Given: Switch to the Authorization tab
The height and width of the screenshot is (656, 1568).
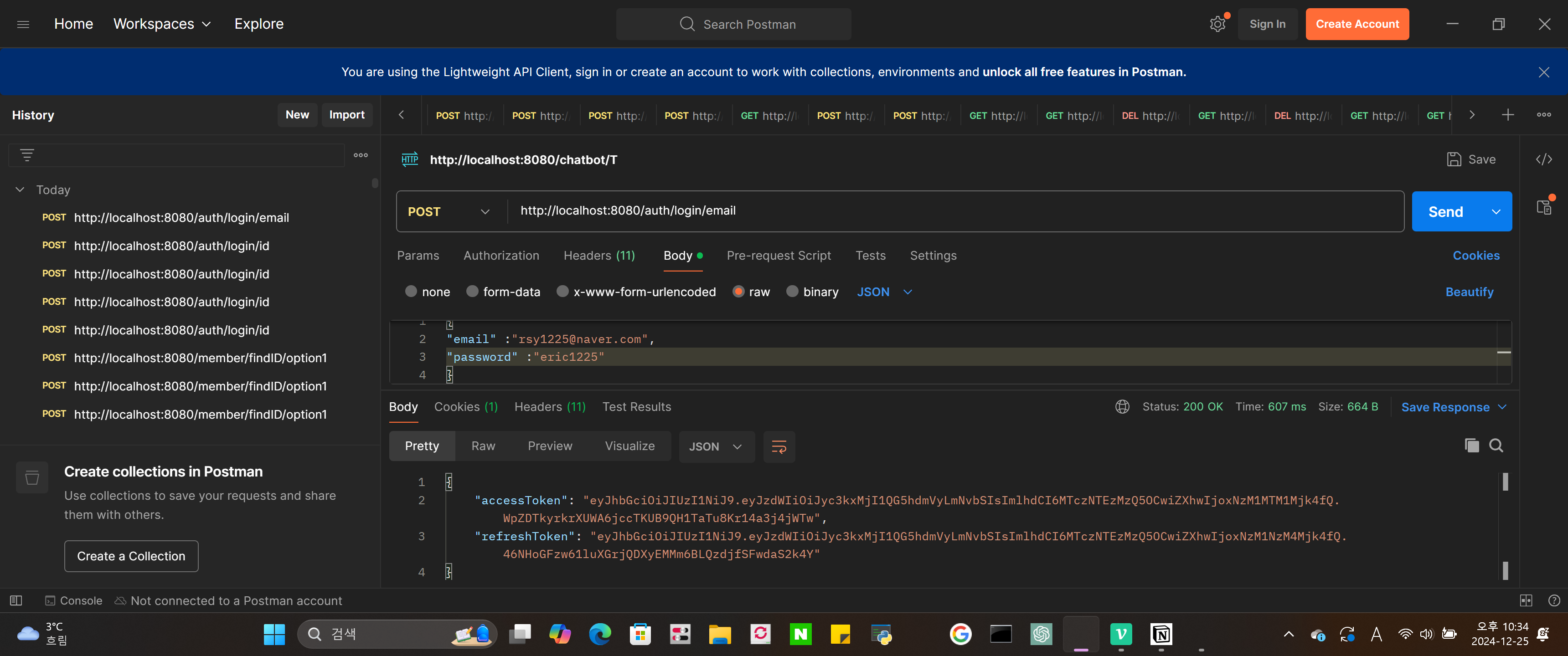Looking at the screenshot, I should click(501, 256).
